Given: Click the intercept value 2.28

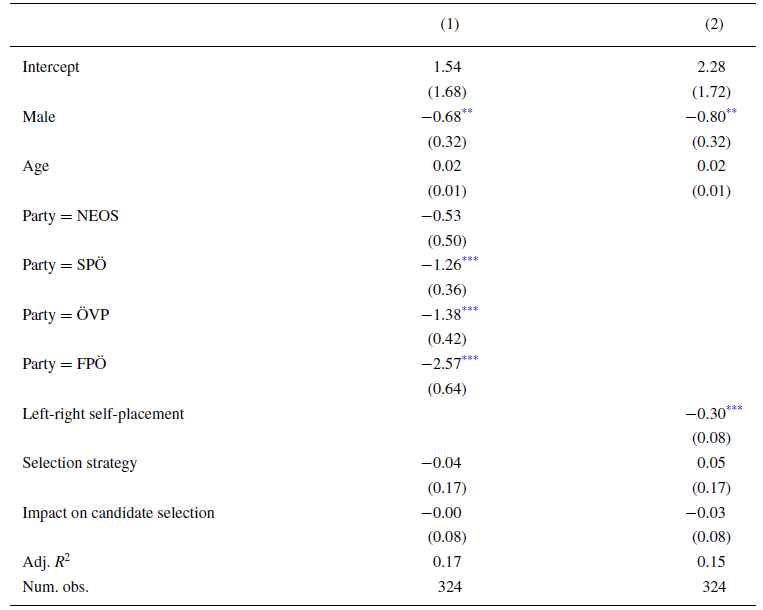Looking at the screenshot, I should point(714,67).
